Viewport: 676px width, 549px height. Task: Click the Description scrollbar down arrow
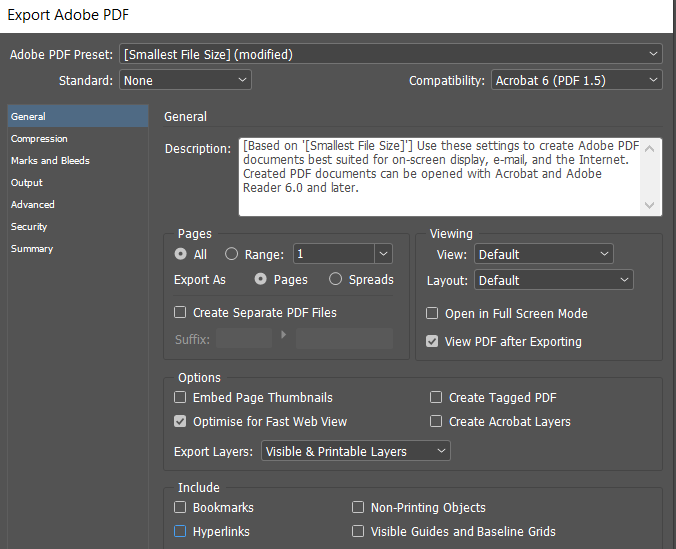[x=650, y=205]
